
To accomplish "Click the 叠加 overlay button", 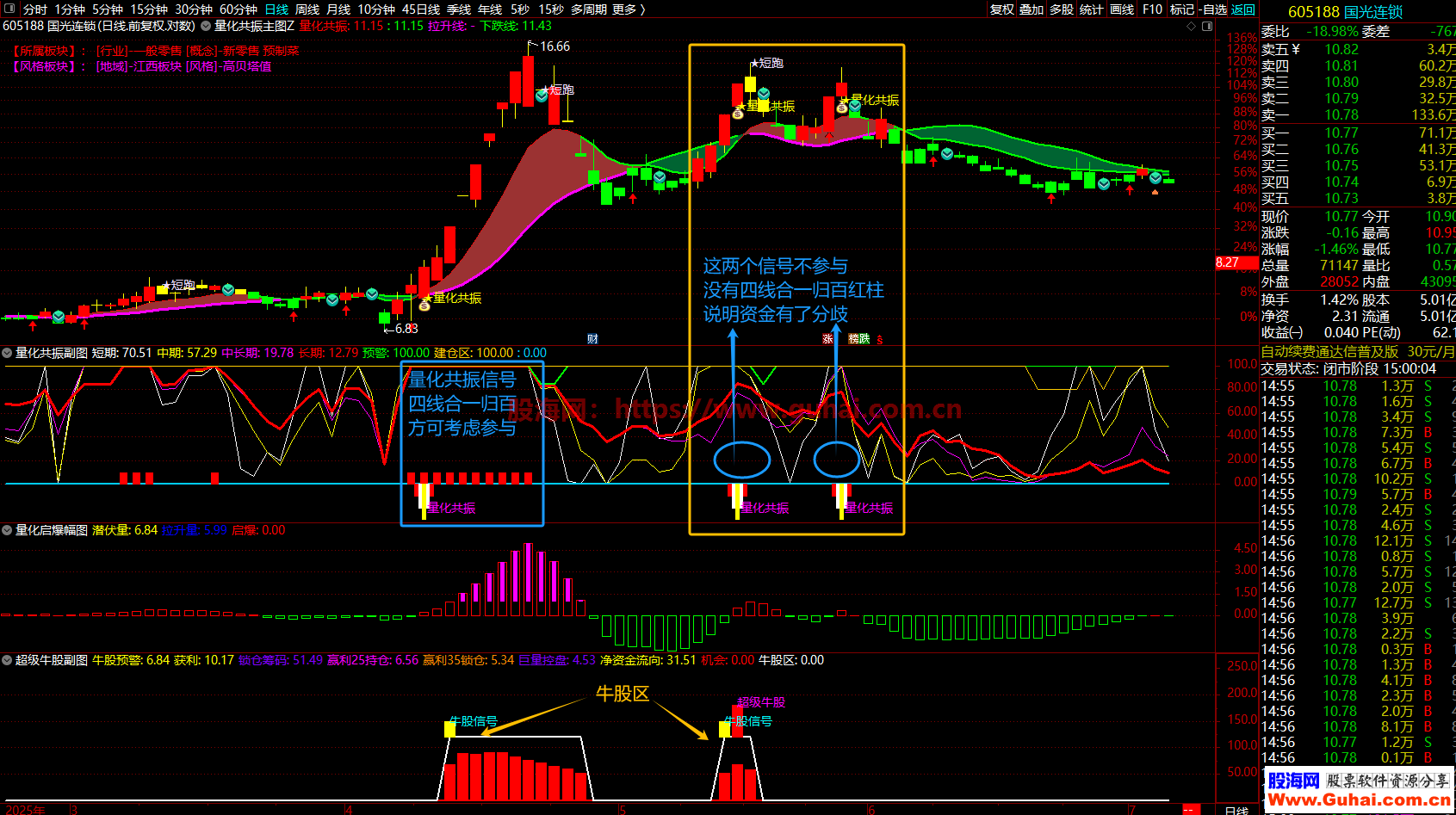I will click(1032, 9).
